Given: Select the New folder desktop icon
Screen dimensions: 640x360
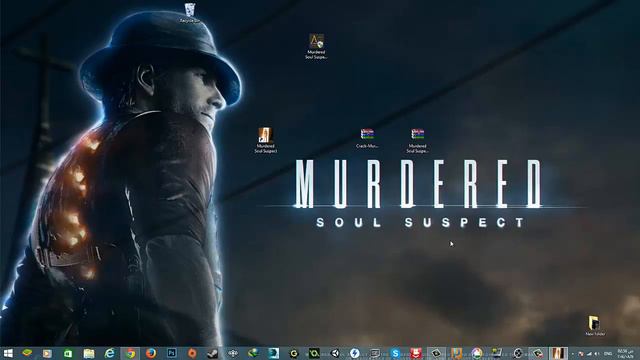Looking at the screenshot, I should 595,325.
